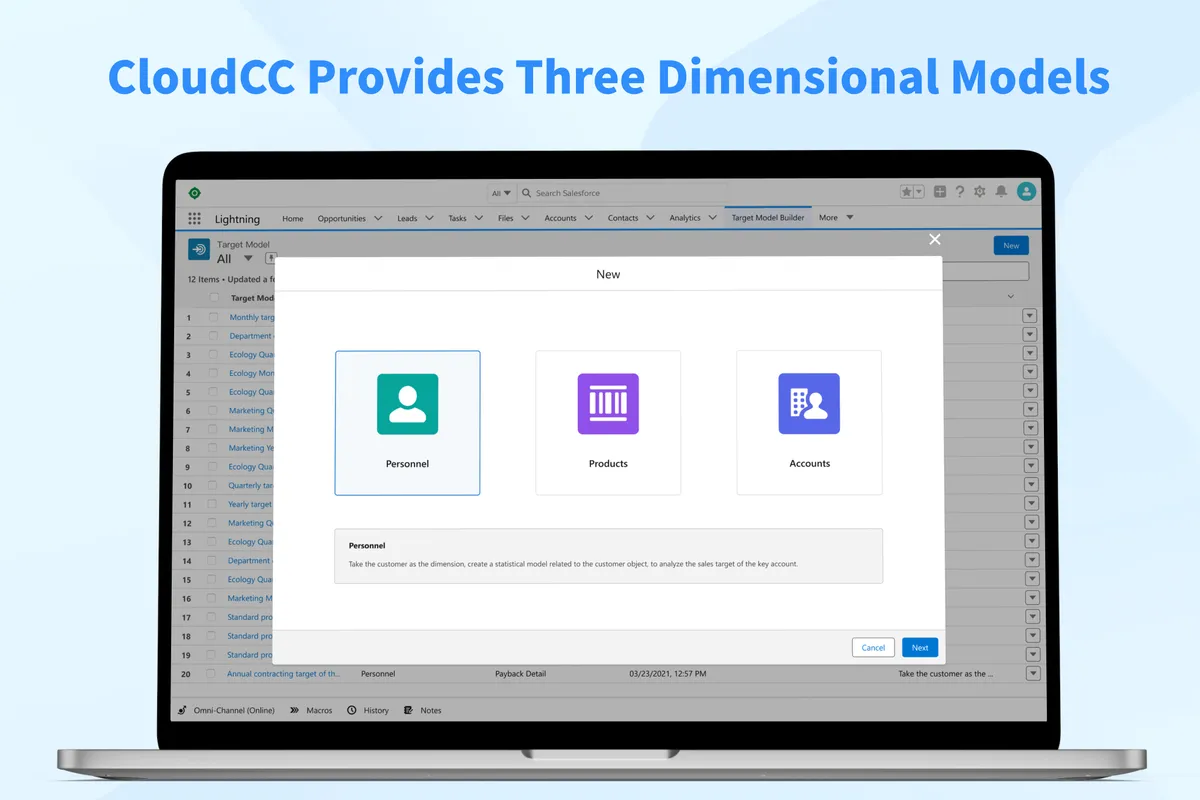The image size is (1200, 800).
Task: Check the checkbox for row 11
Action: (214, 504)
